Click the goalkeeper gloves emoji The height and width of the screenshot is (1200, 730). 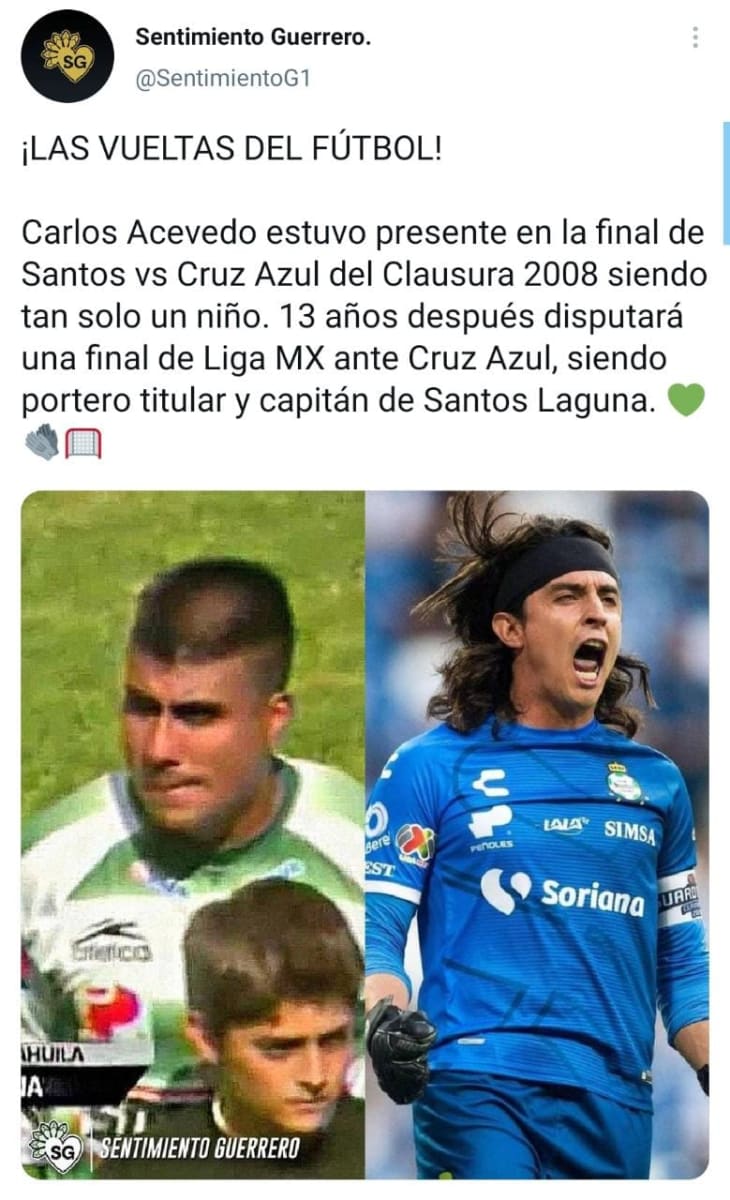pyautogui.click(x=41, y=442)
